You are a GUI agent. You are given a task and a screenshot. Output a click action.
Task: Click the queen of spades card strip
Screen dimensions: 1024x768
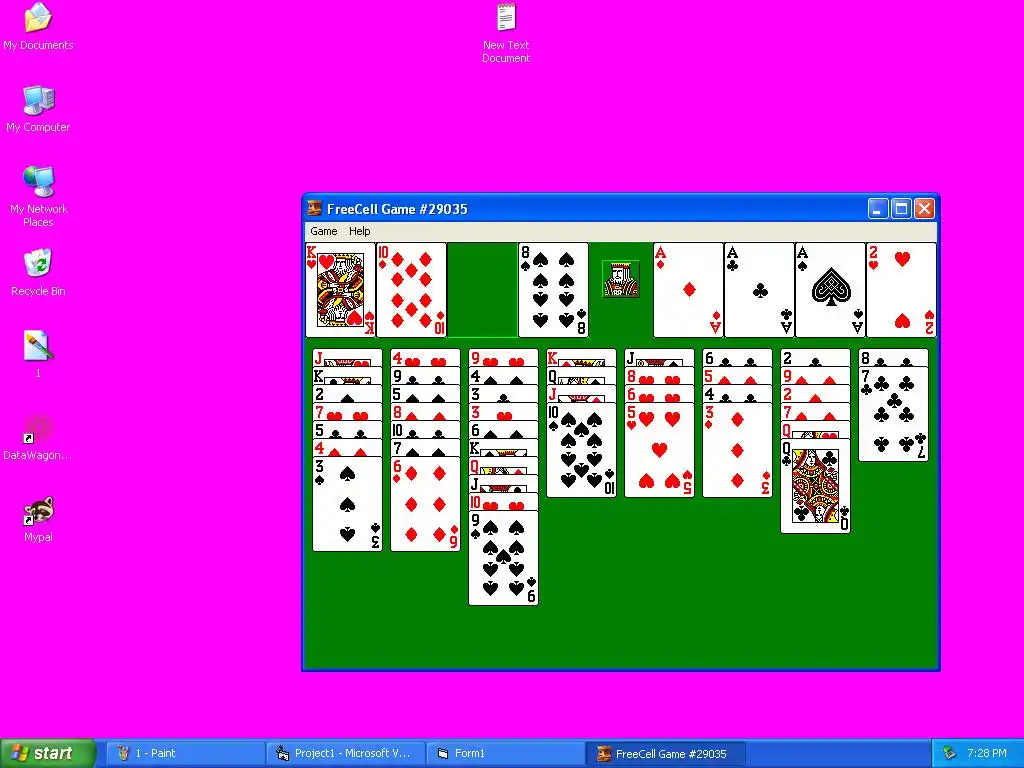[x=581, y=376]
